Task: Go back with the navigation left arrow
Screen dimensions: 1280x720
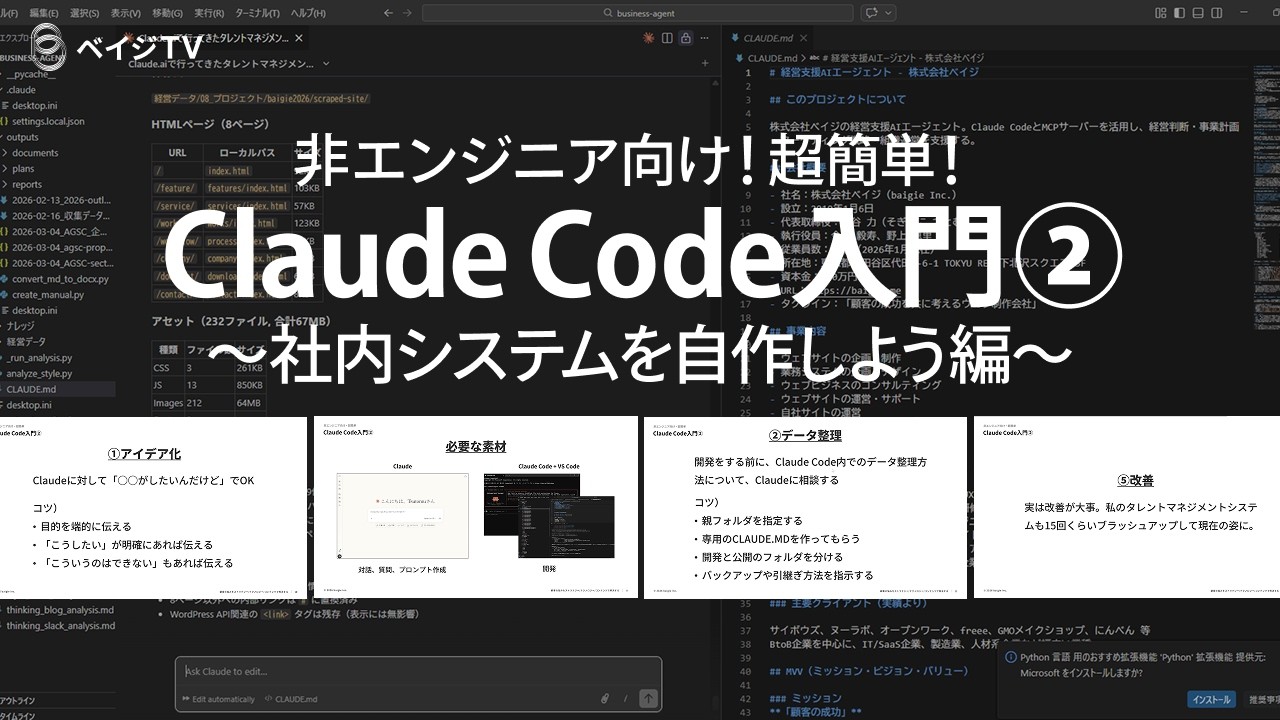Action: [x=389, y=13]
